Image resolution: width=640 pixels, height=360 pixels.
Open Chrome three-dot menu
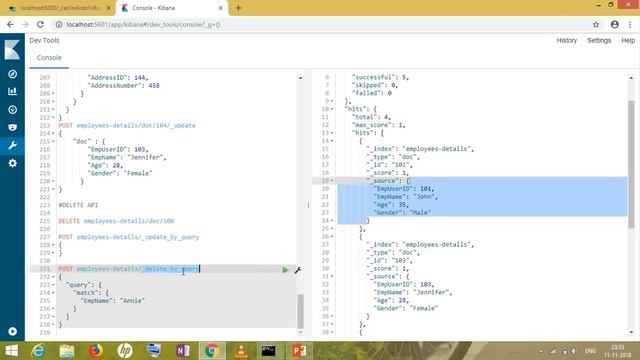pyautogui.click(x=630, y=24)
